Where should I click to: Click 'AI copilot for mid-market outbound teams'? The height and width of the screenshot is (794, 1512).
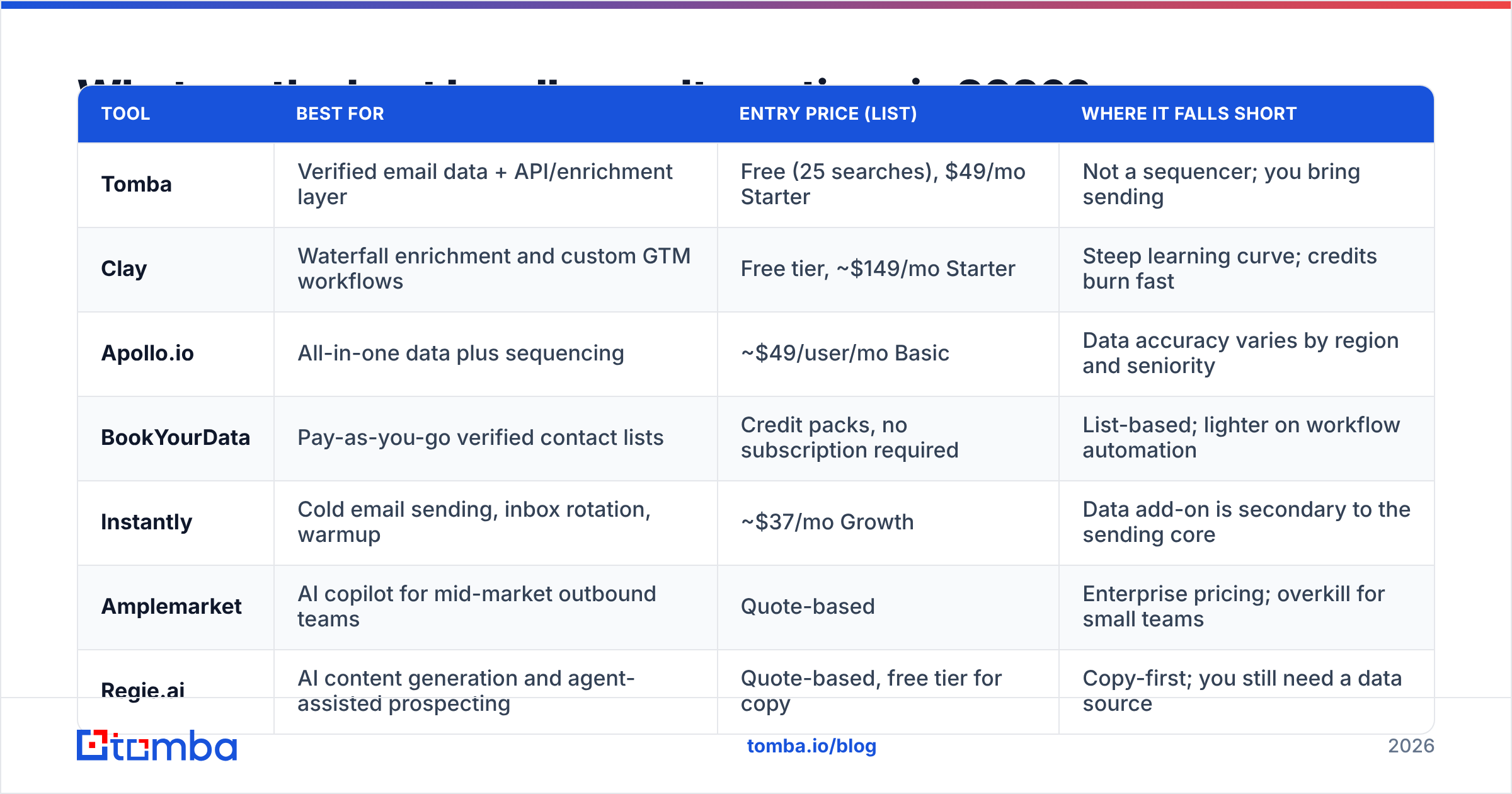coord(477,606)
